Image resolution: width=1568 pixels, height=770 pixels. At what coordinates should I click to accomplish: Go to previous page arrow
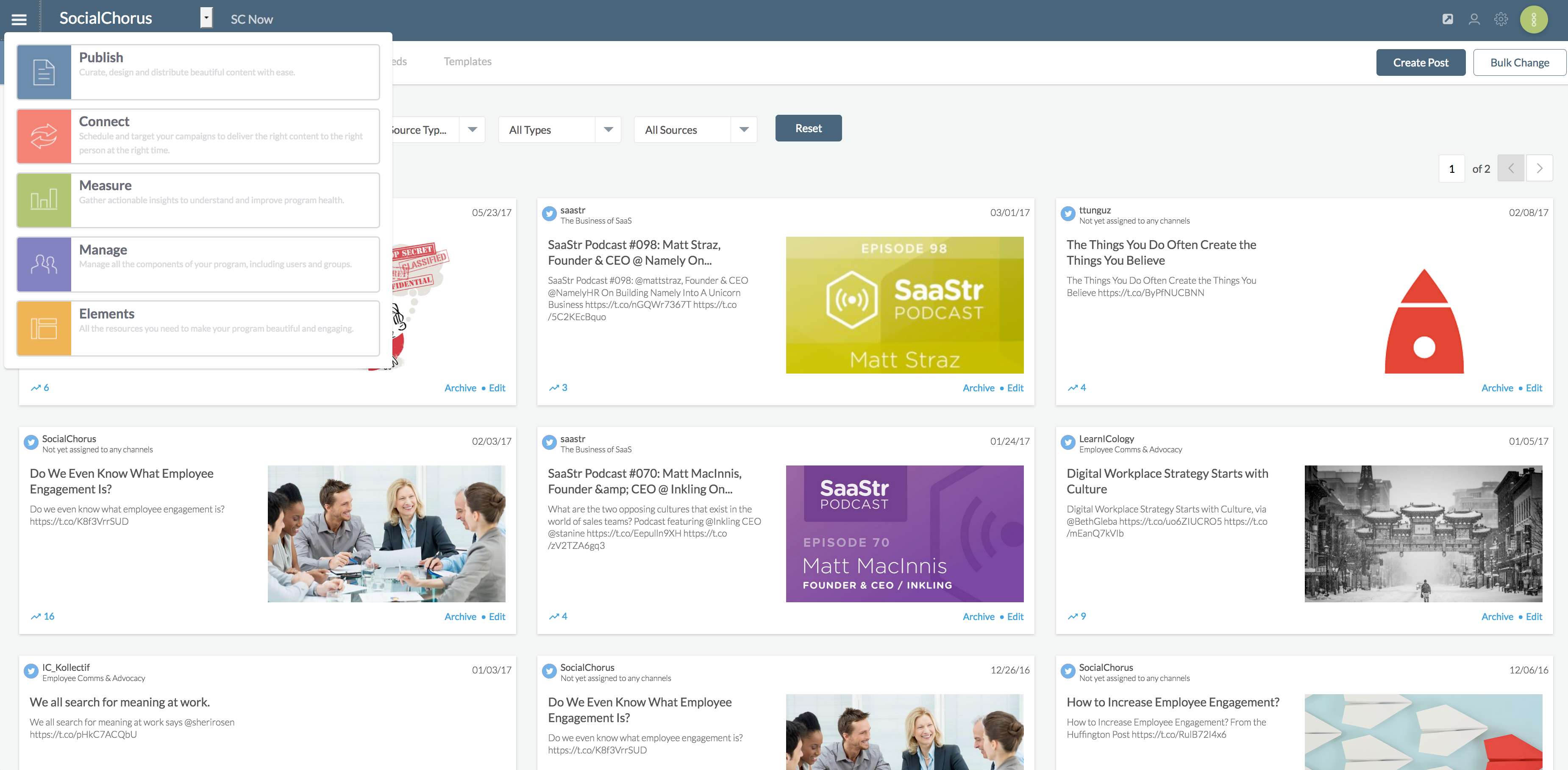(x=1511, y=169)
